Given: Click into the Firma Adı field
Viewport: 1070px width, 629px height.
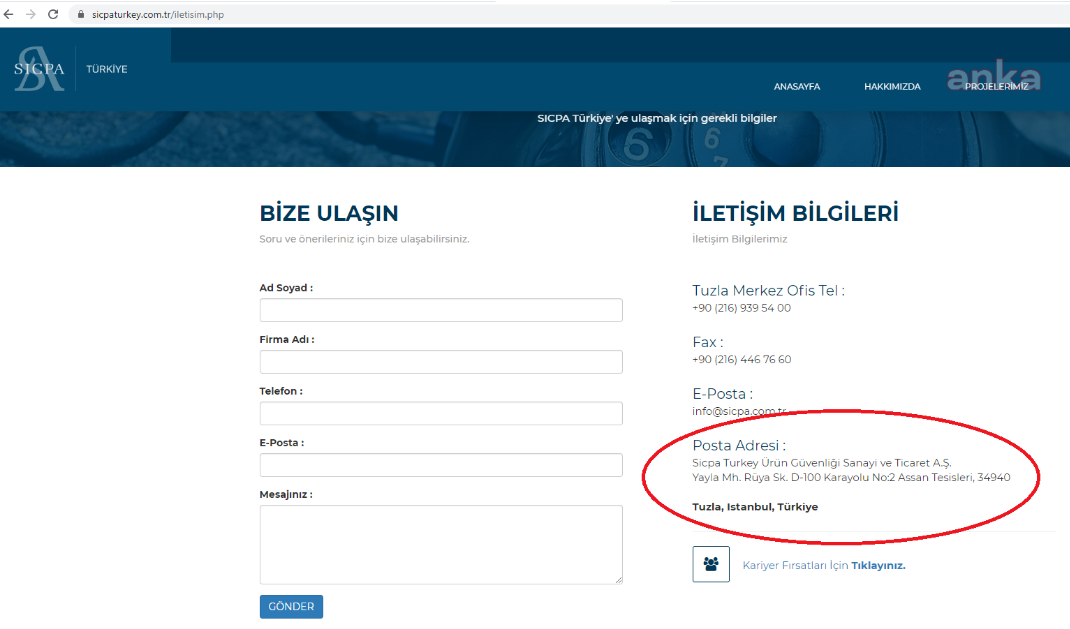Looking at the screenshot, I should point(440,362).
